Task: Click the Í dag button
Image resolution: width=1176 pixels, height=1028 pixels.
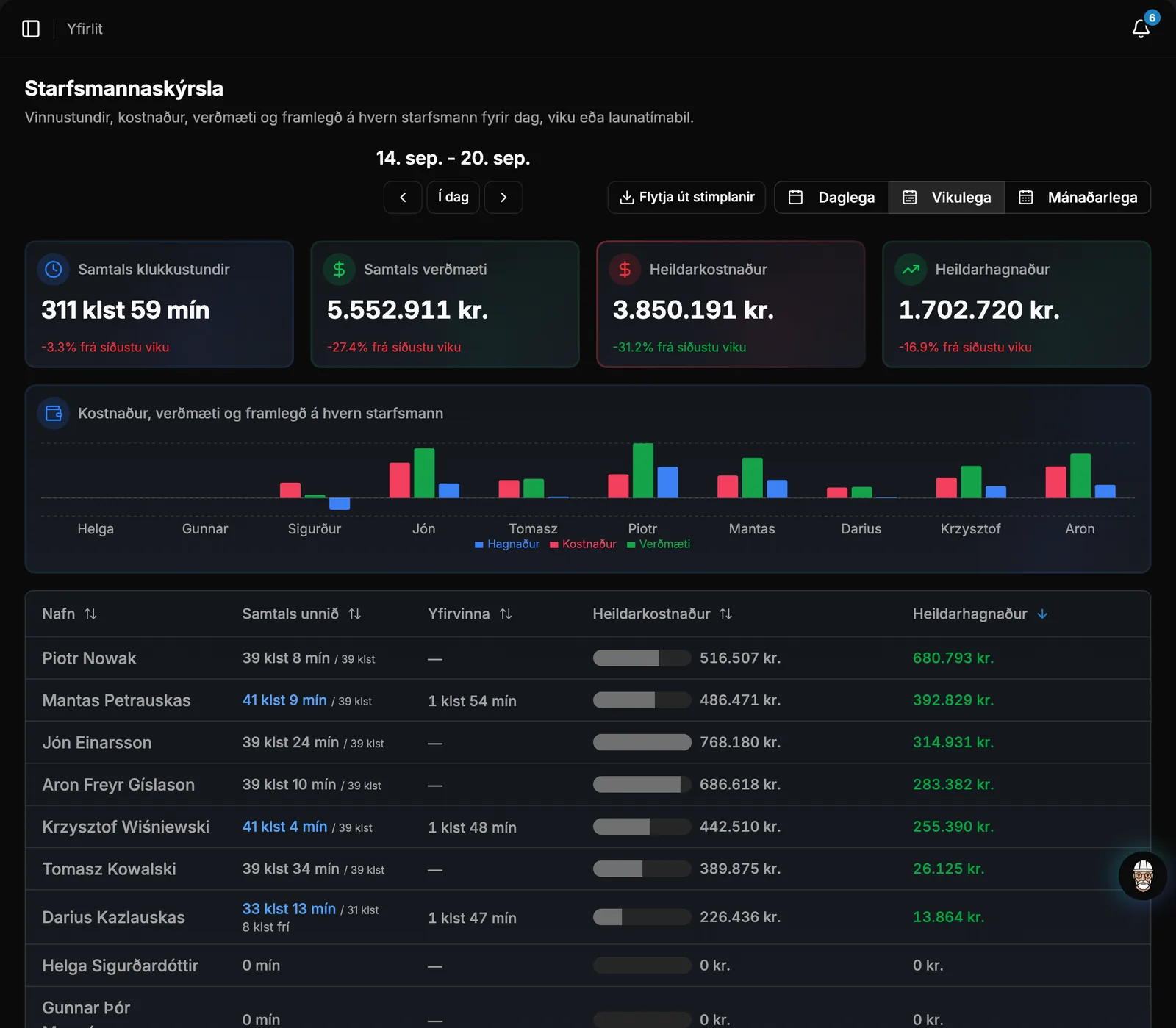Action: pos(453,197)
